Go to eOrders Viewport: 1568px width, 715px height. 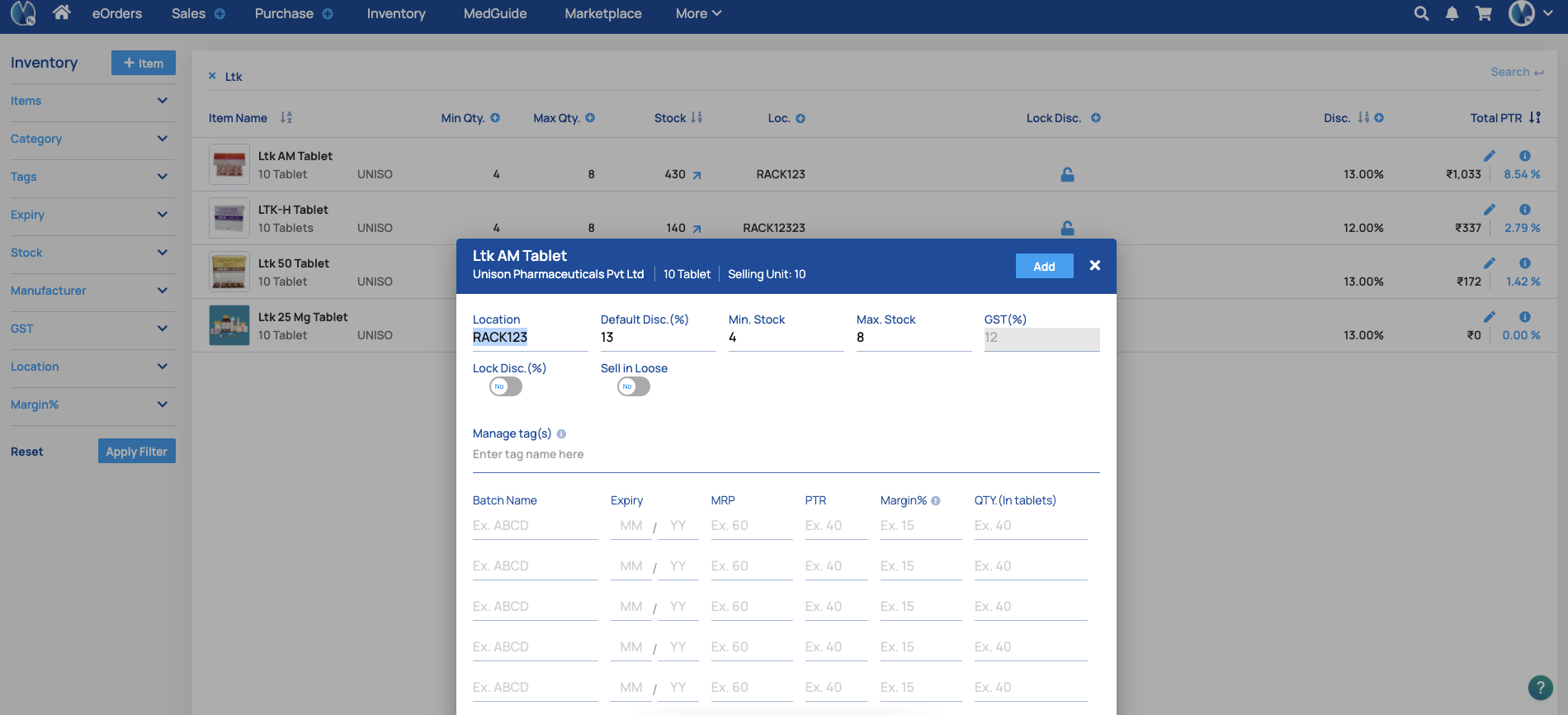[117, 14]
